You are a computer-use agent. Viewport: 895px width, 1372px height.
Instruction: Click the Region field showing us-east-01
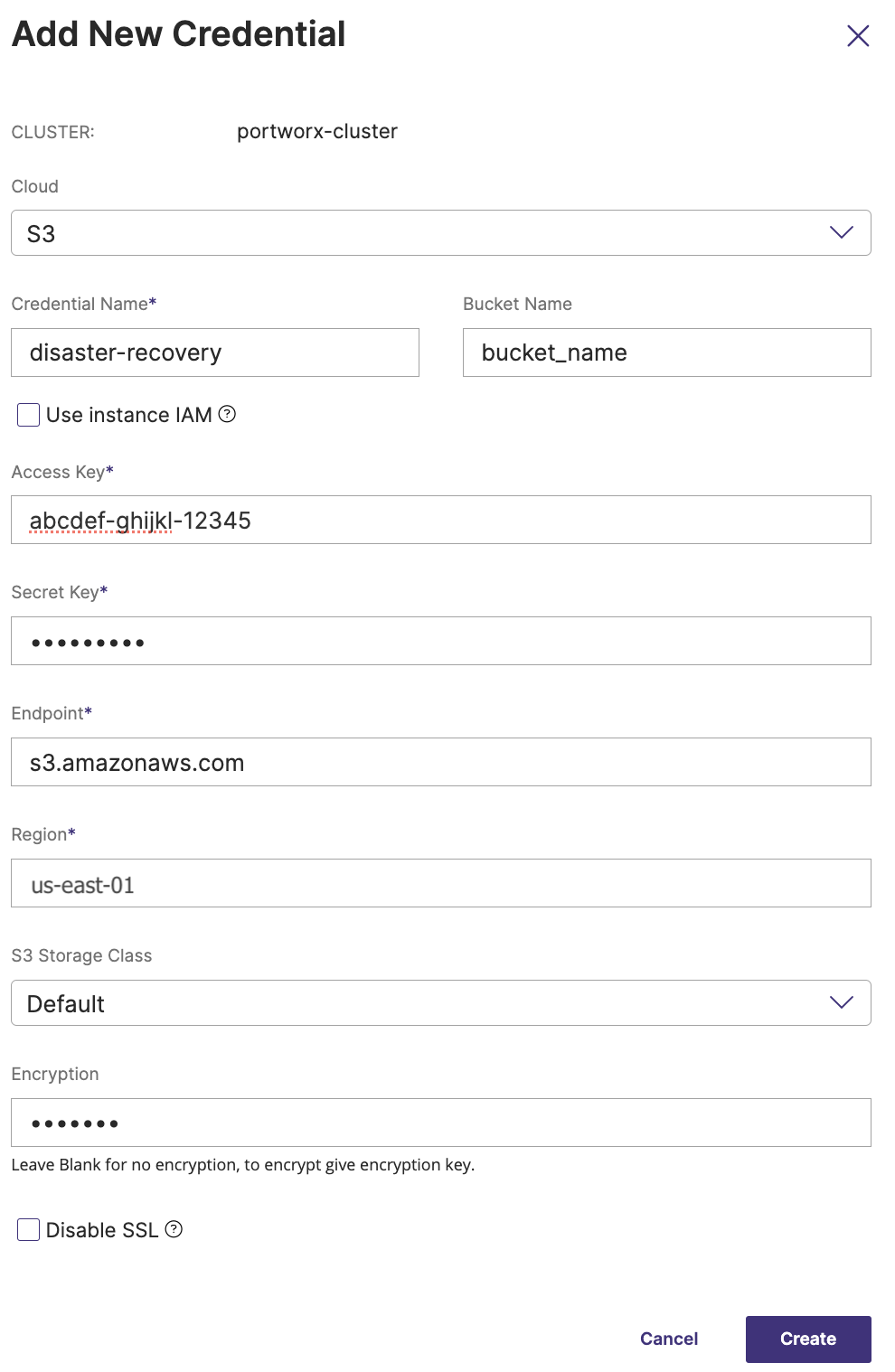440,884
